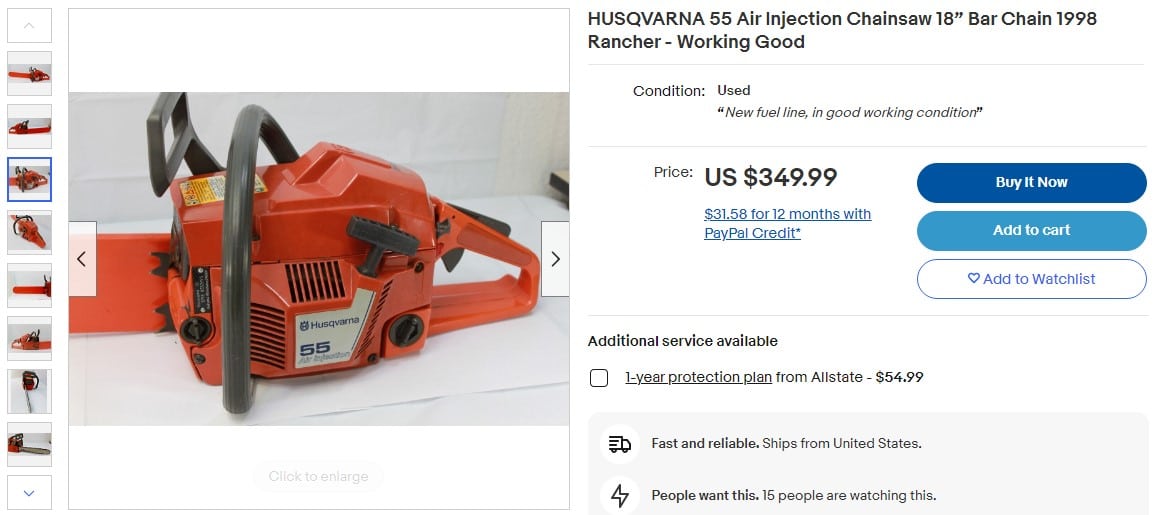
Task: Click the lightning bolt icon
Action: tap(619, 495)
